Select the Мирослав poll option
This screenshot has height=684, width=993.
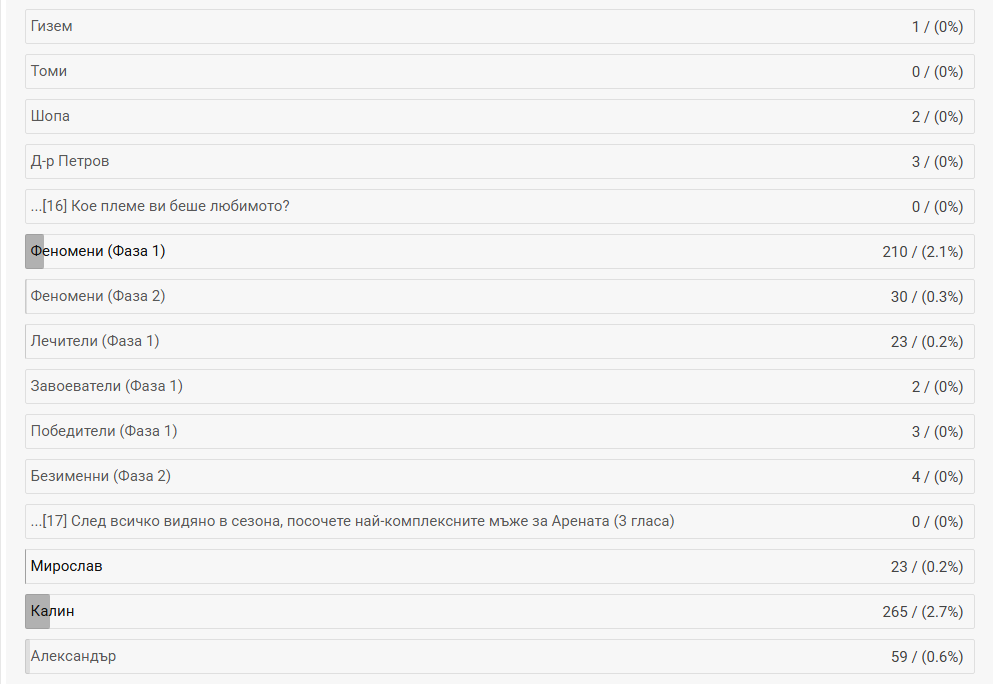[499, 567]
